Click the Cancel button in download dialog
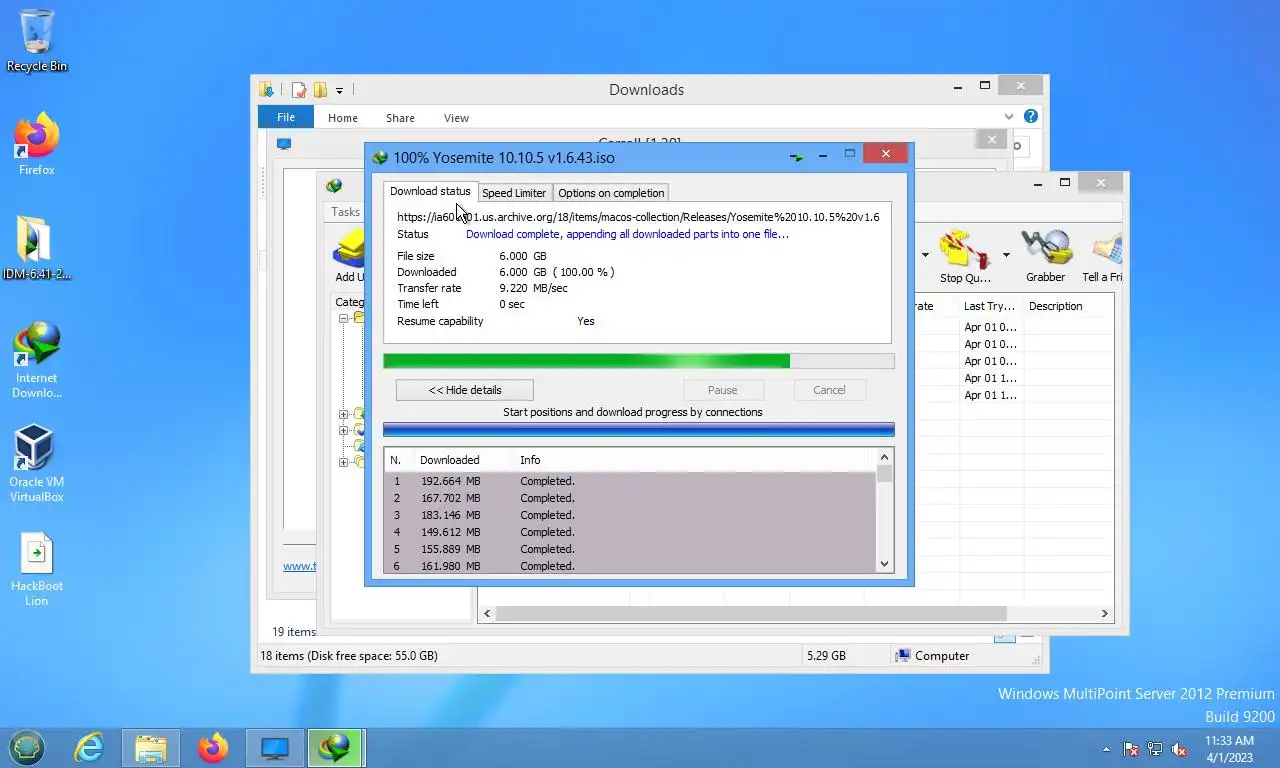 click(829, 390)
